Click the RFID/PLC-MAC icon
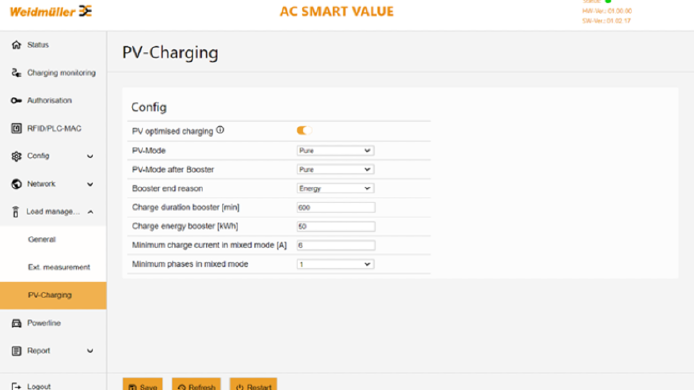694x390 pixels. (x=16, y=128)
